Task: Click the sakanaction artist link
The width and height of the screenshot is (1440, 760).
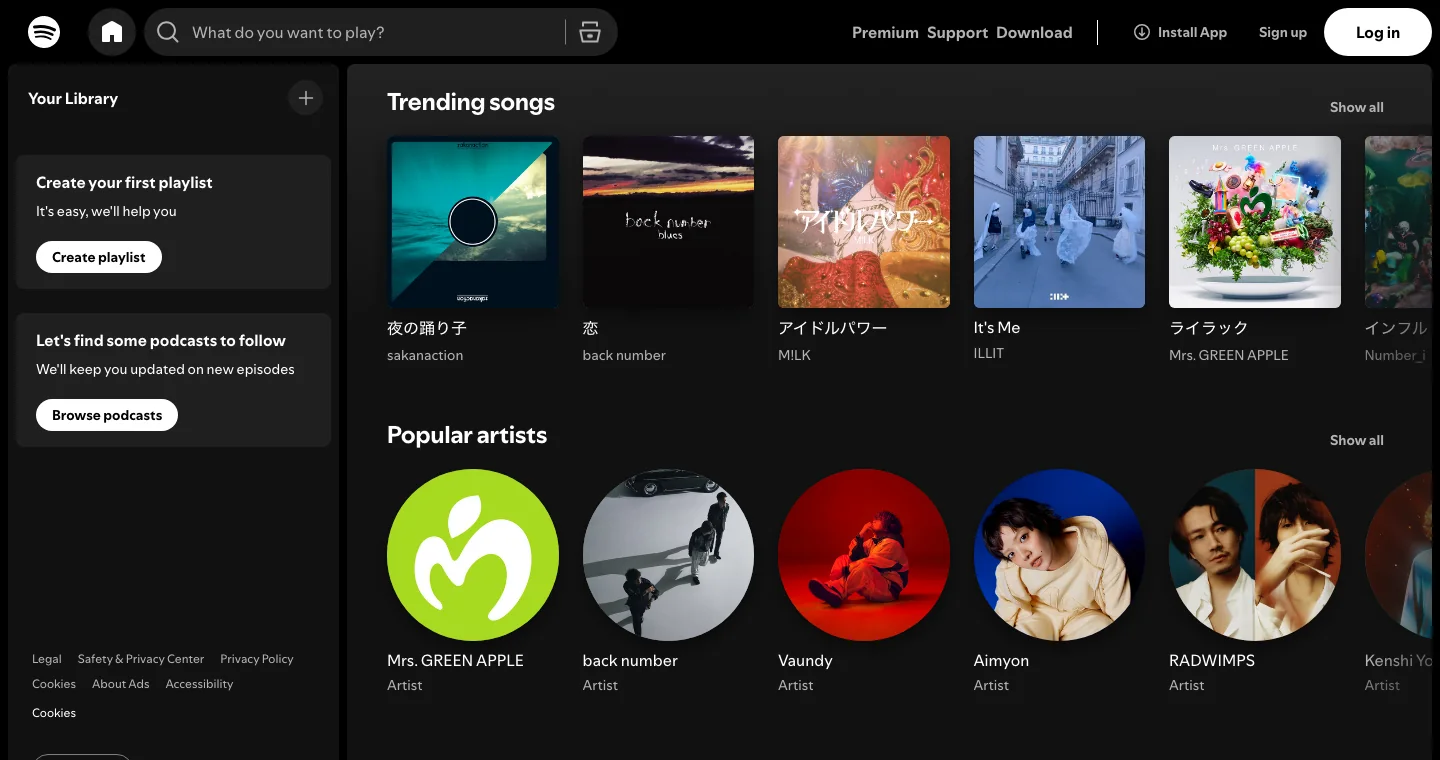Action: point(425,355)
